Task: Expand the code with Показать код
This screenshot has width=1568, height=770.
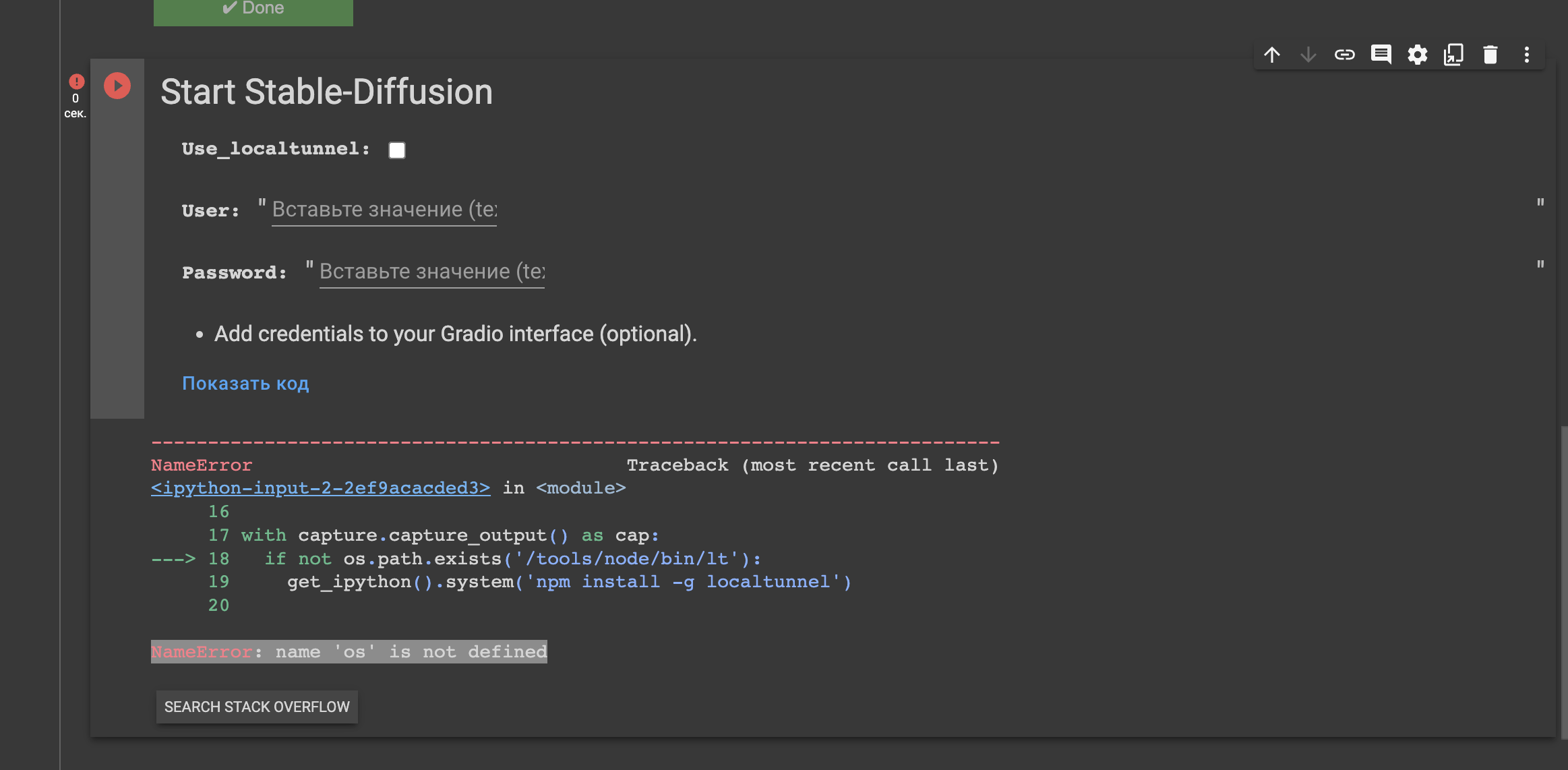Action: click(245, 383)
